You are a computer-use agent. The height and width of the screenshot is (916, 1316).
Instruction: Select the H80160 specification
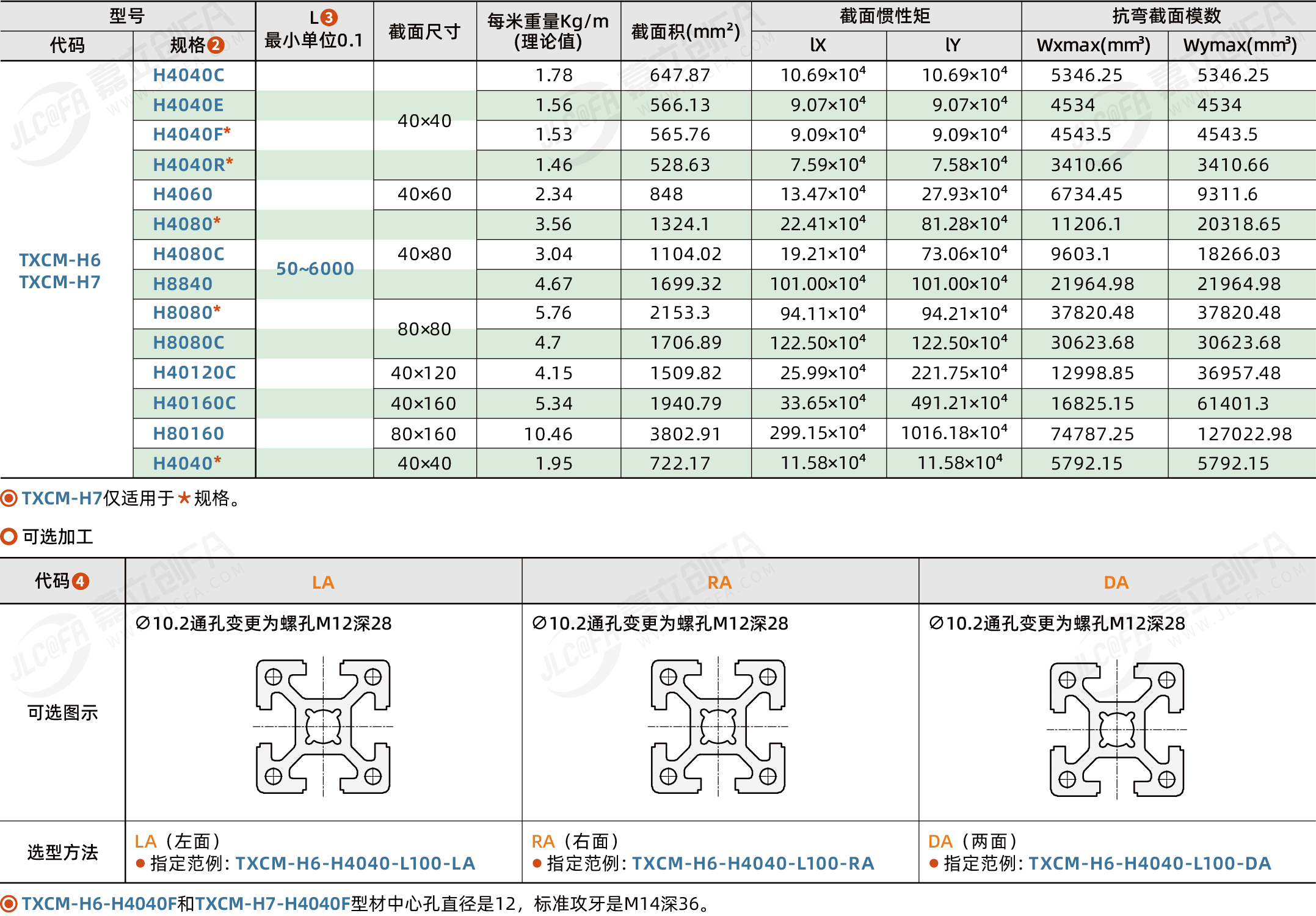189,434
